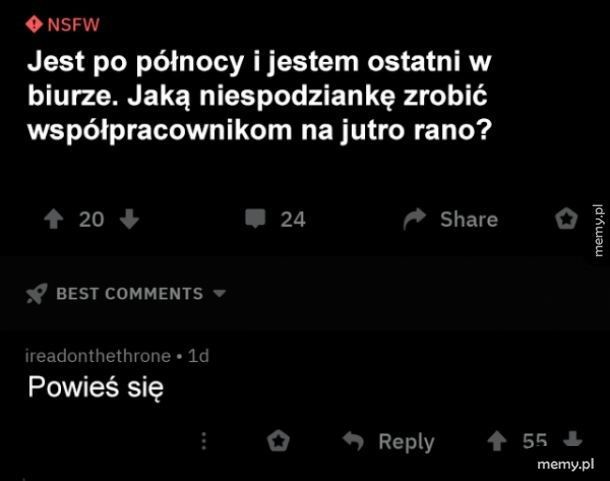Click the reply arrow icon on comment
Viewport: 610px width, 481px height.
353,441
